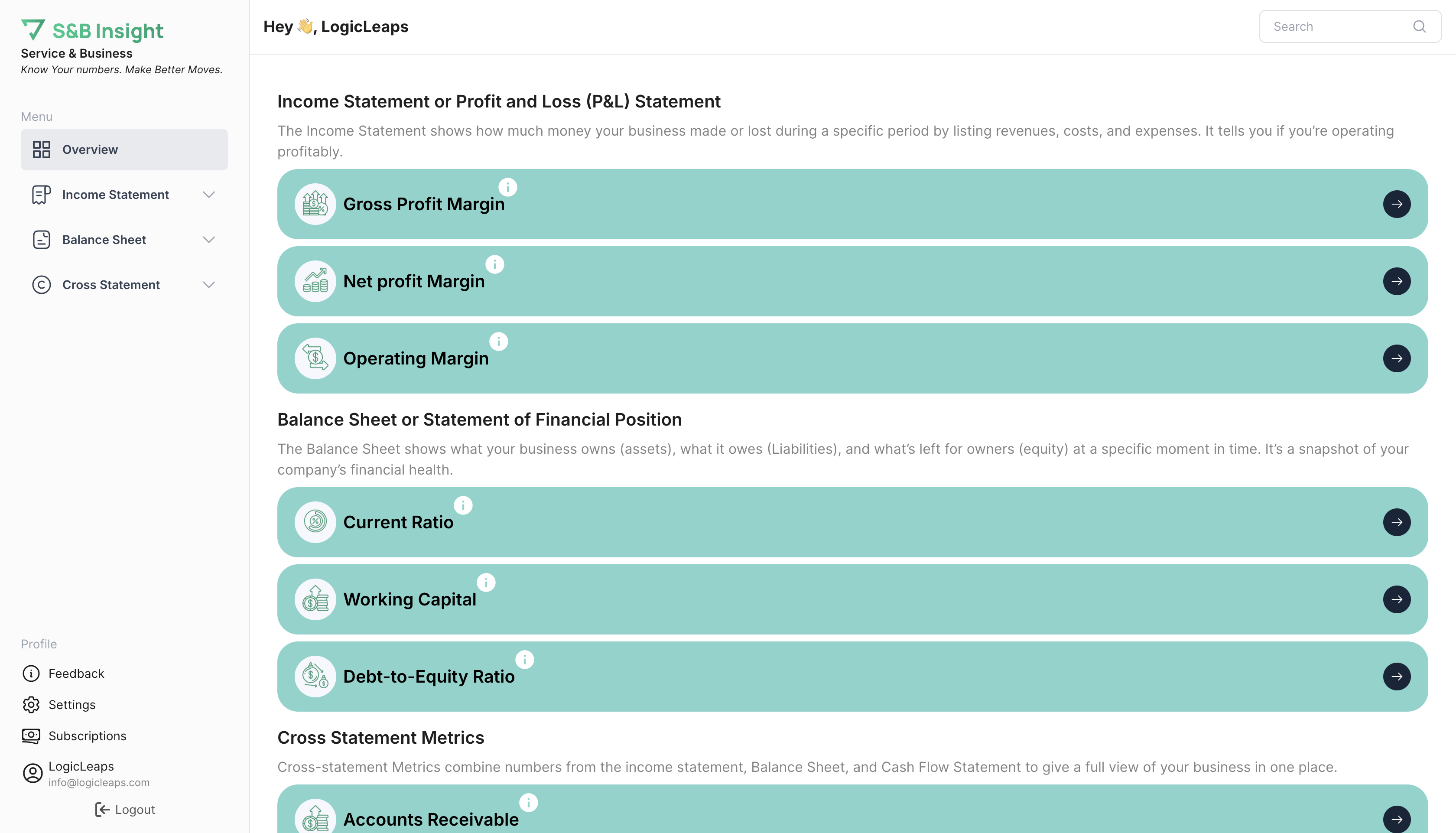Click into the Search input field
Screen dimensions: 1456x833
click(1338, 27)
